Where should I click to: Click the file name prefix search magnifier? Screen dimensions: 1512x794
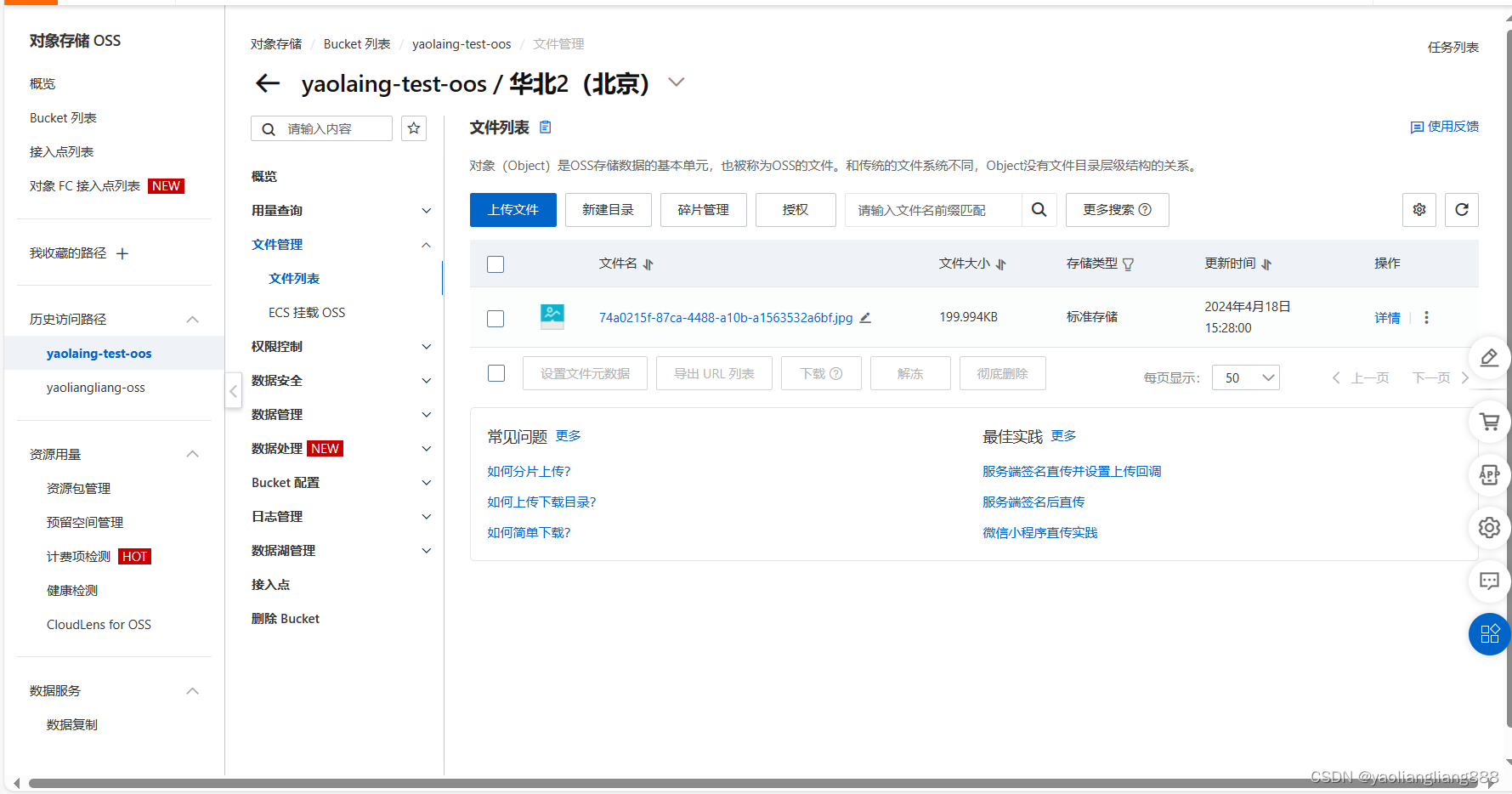(1039, 210)
